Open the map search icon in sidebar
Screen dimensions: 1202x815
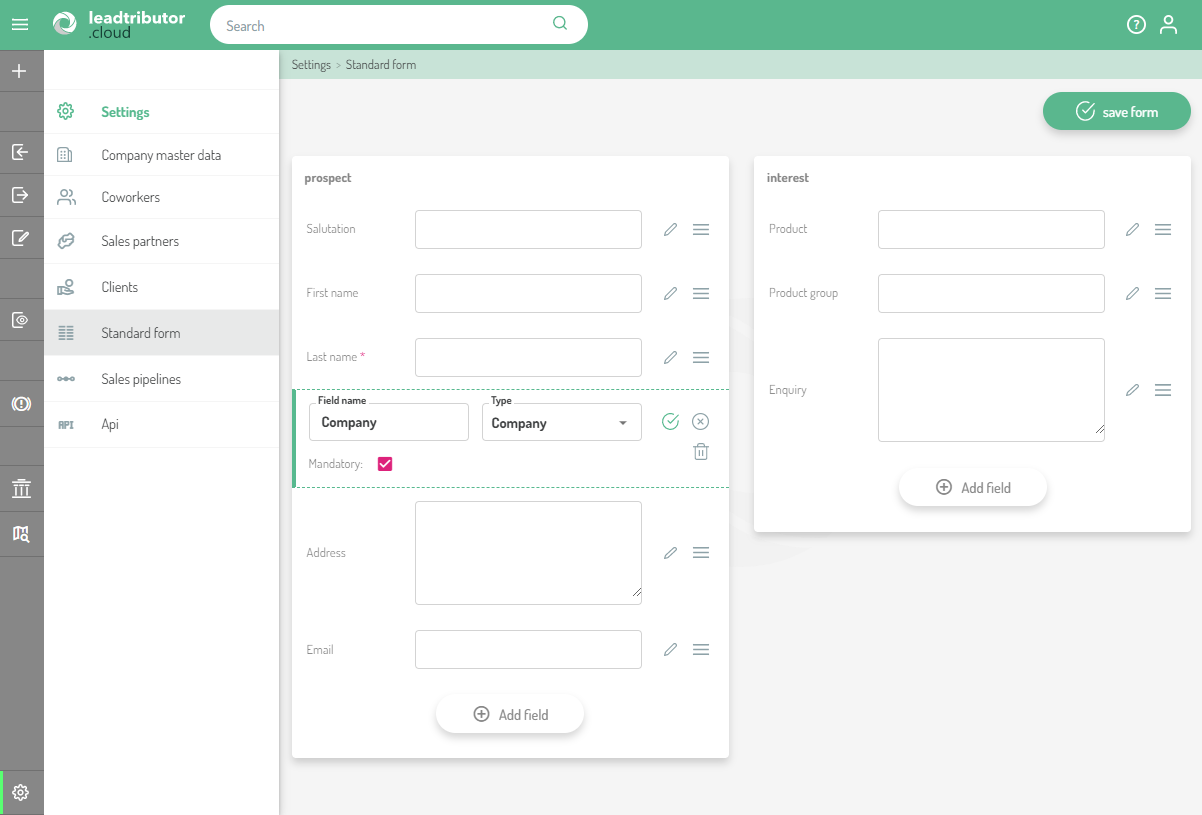(x=20, y=534)
